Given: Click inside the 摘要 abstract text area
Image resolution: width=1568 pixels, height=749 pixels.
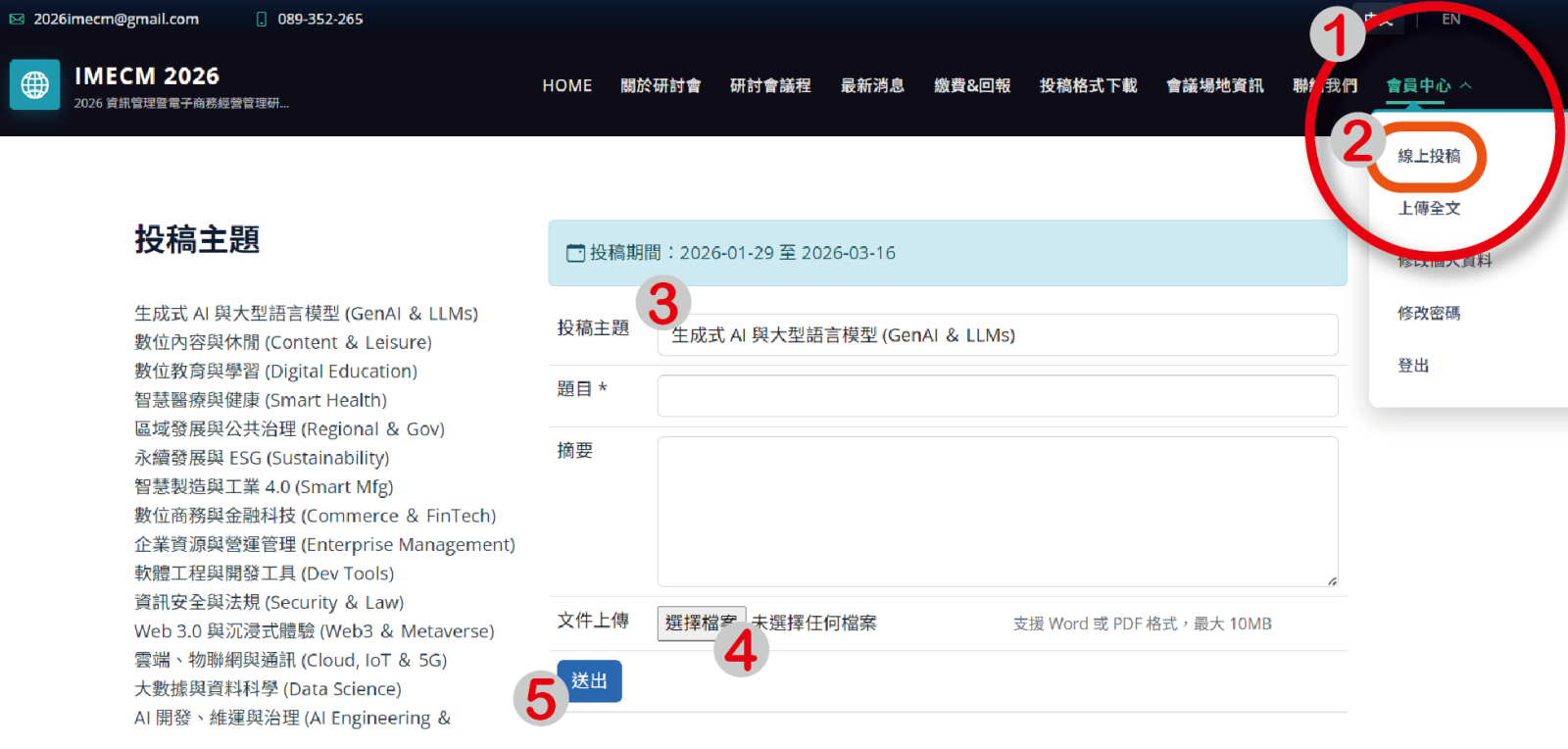Looking at the screenshot, I should point(997,511).
